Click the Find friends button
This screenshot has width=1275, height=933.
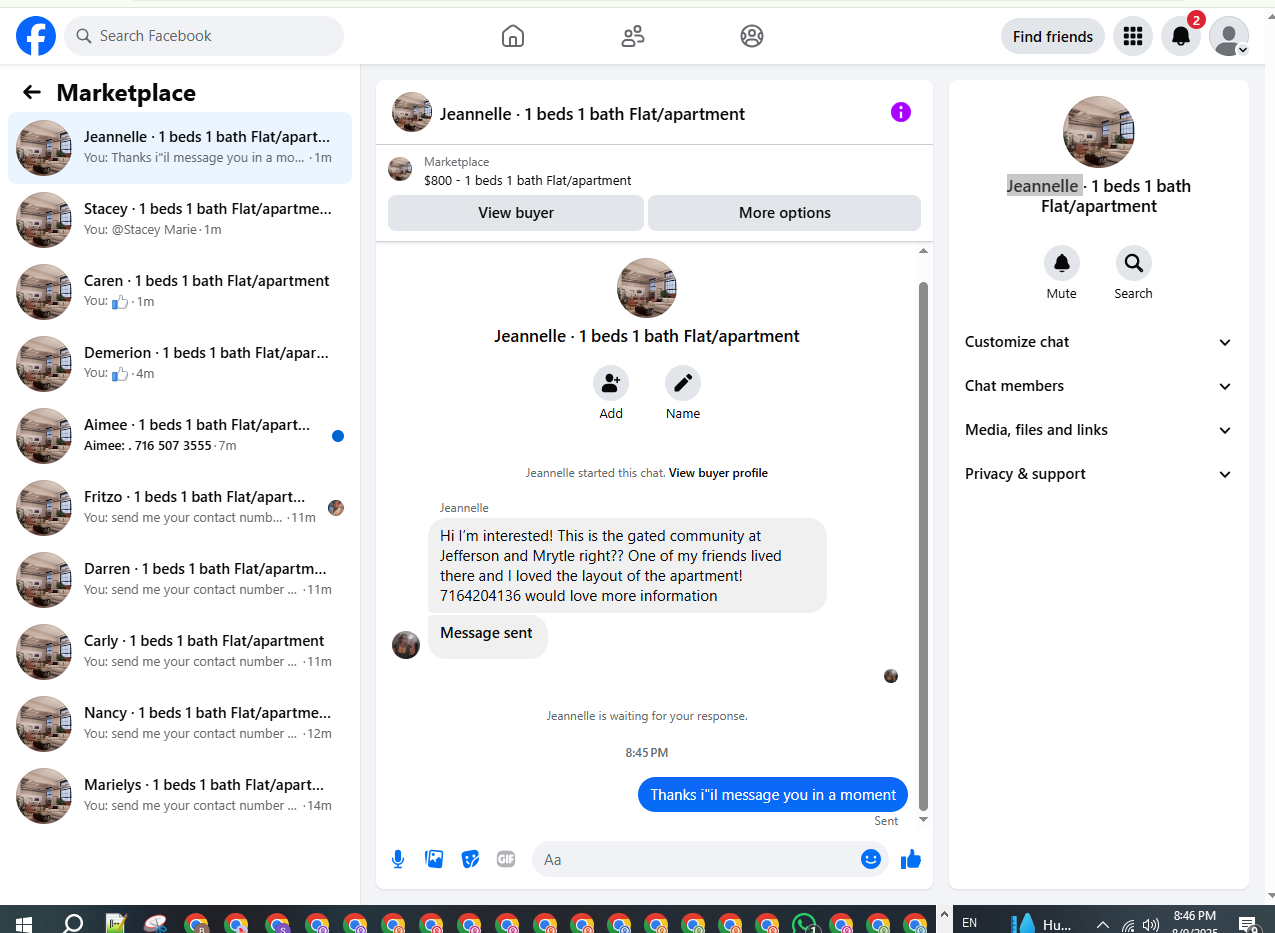1053,36
